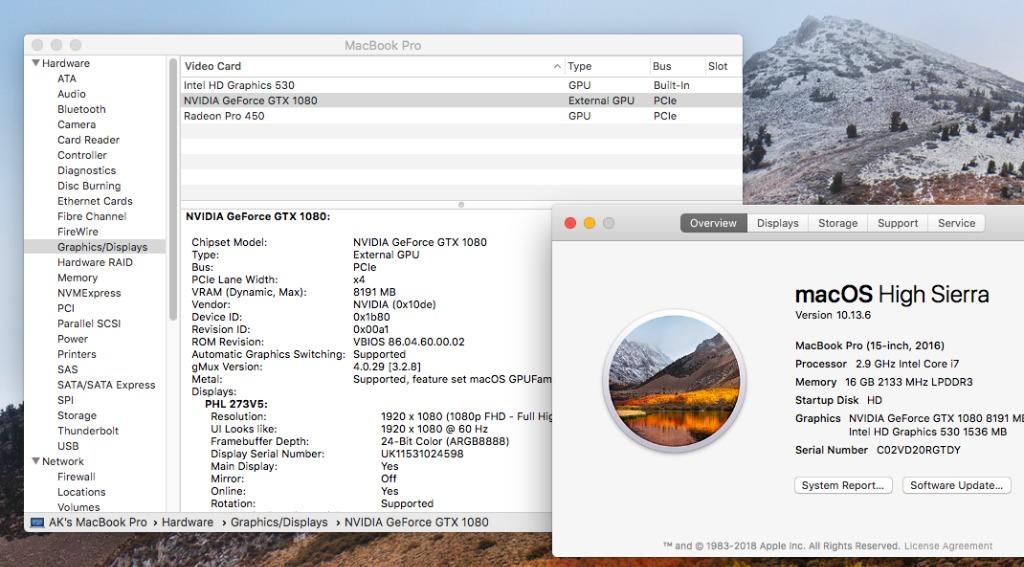
Task: Select Printers in the sidebar
Action: [x=76, y=354]
